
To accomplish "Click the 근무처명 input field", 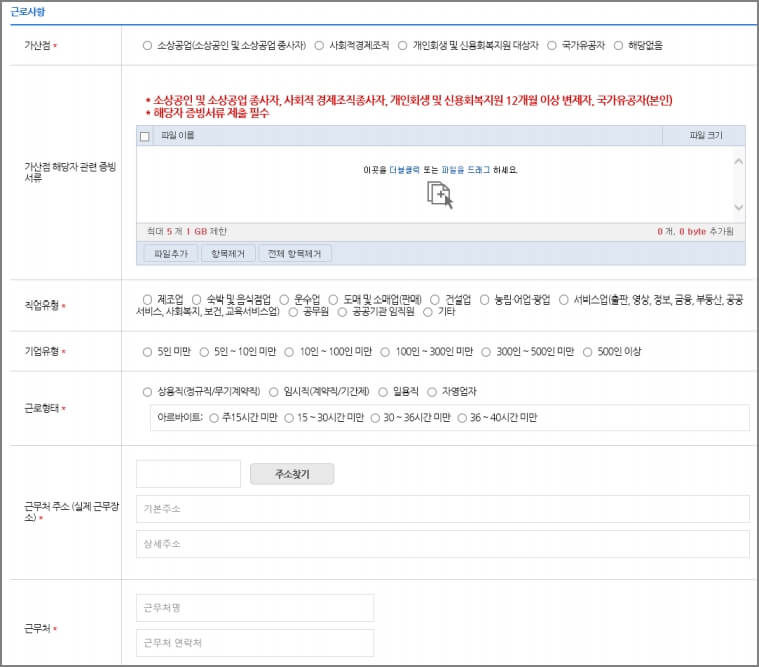I will pos(255,608).
